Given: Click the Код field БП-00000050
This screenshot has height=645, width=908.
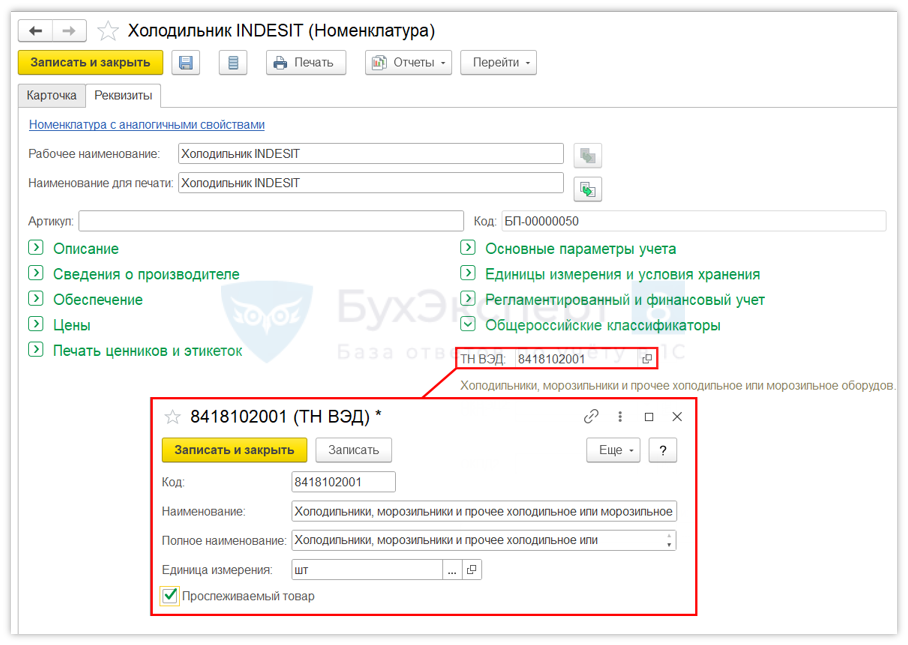Looking at the screenshot, I should 694,221.
